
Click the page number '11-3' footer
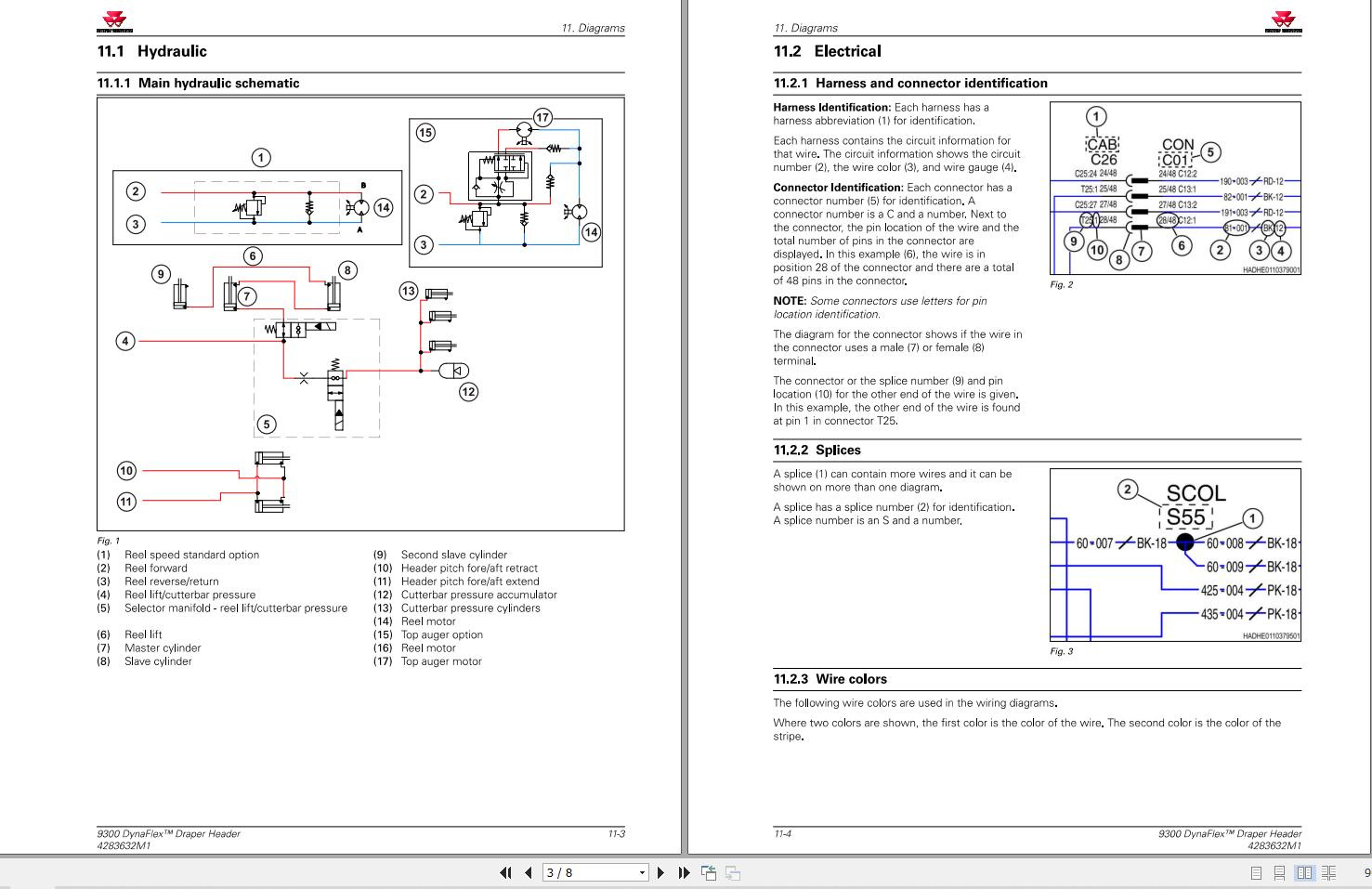(617, 834)
